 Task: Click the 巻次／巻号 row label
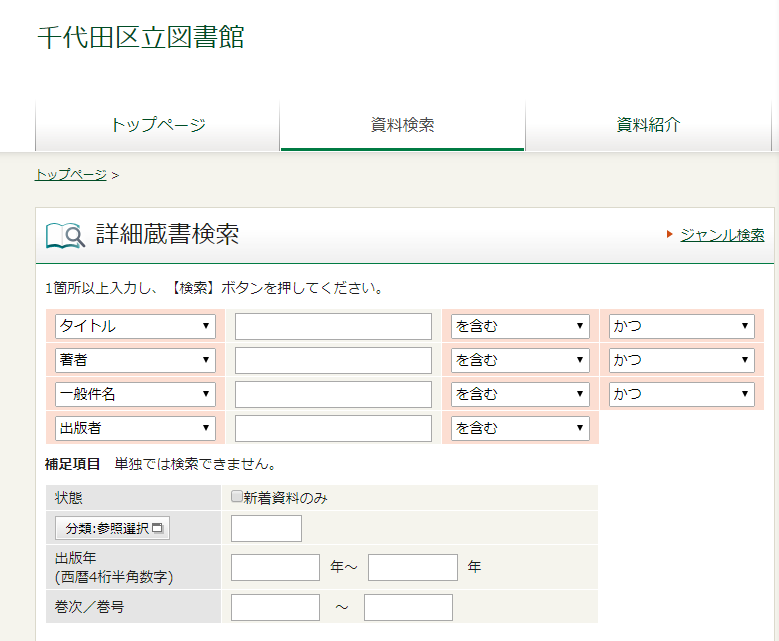point(89,607)
